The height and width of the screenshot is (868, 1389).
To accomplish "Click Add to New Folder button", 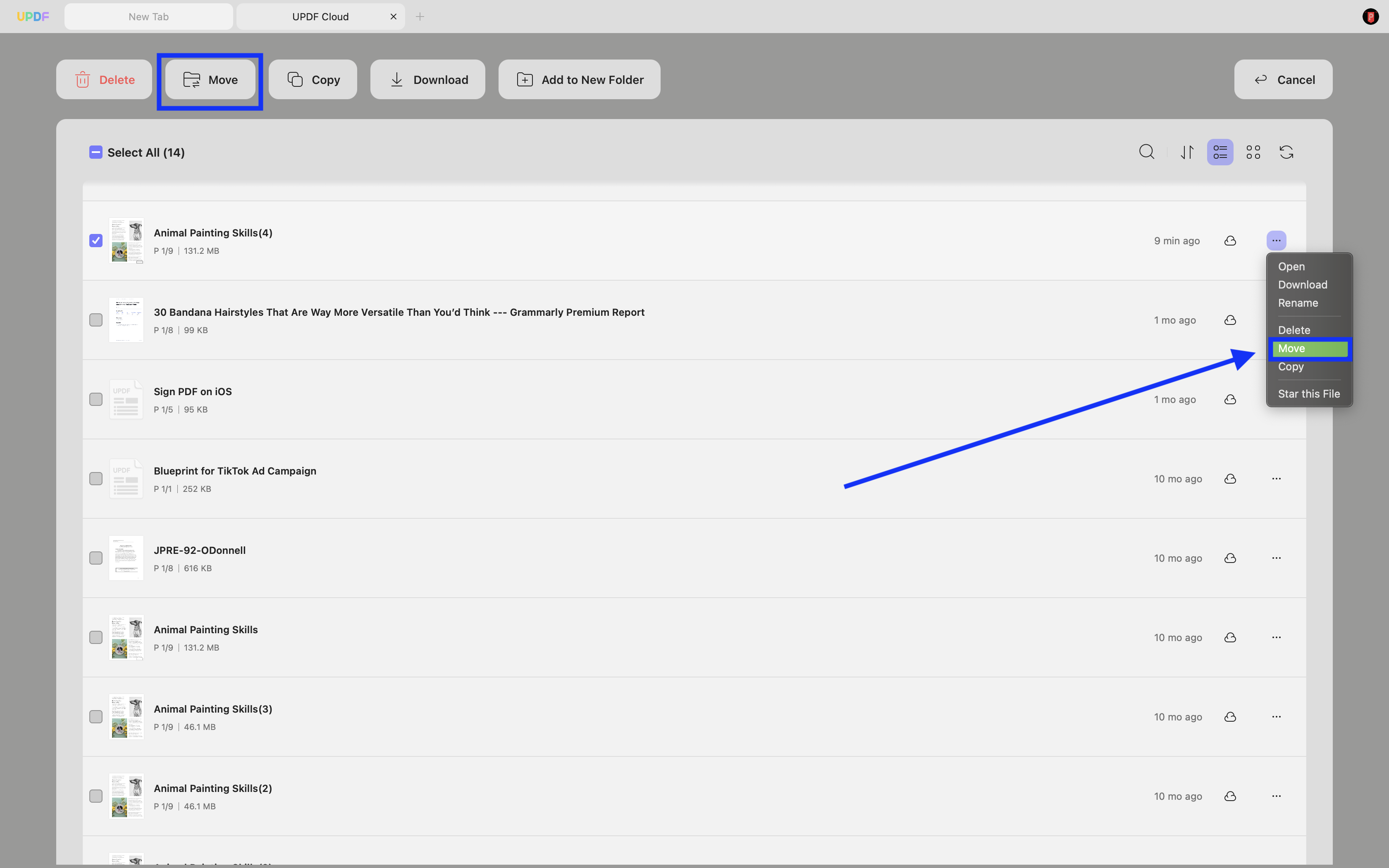I will tap(579, 79).
